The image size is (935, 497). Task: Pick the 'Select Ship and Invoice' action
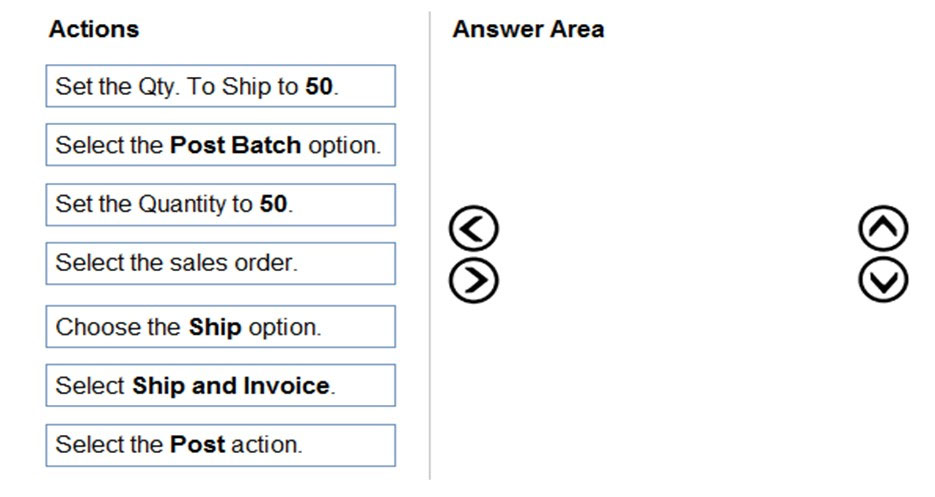point(220,386)
